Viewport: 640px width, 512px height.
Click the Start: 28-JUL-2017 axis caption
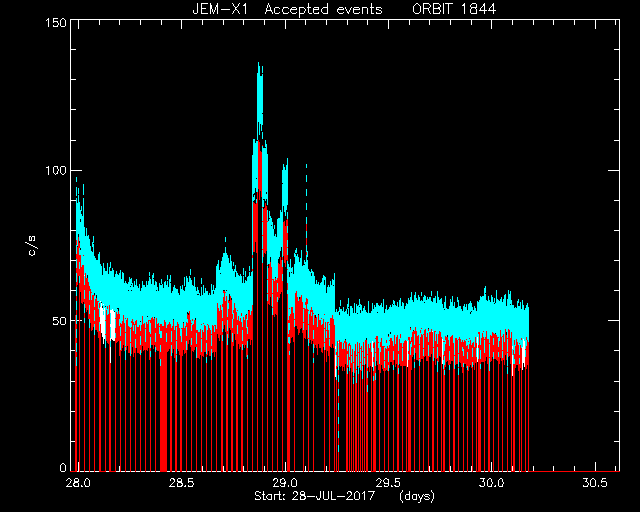(315, 496)
